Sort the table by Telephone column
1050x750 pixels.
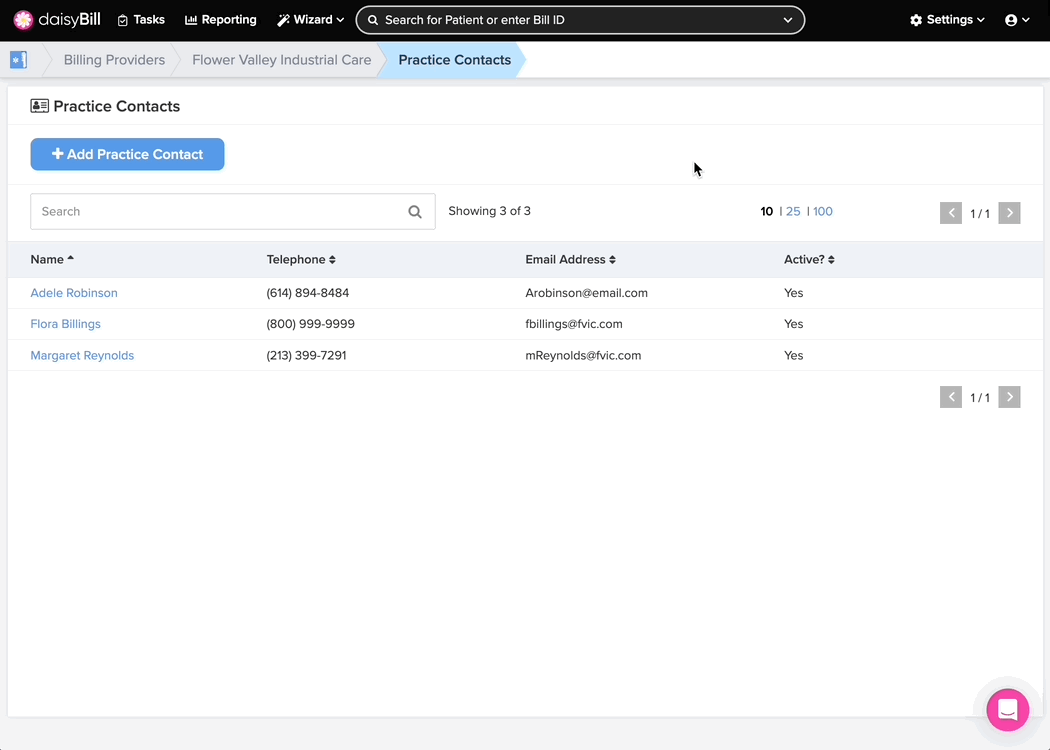(301, 259)
